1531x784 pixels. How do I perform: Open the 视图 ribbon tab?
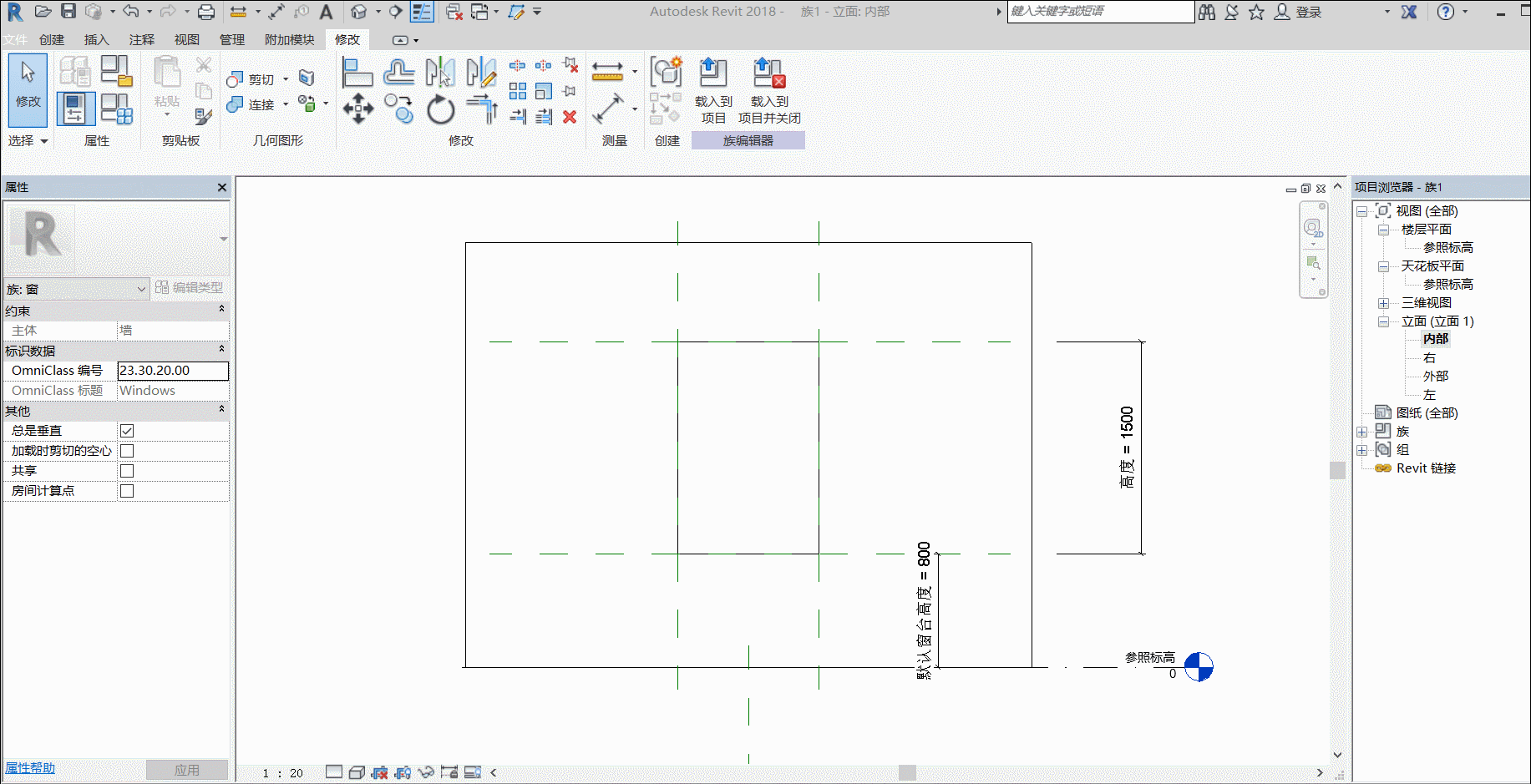(x=186, y=39)
